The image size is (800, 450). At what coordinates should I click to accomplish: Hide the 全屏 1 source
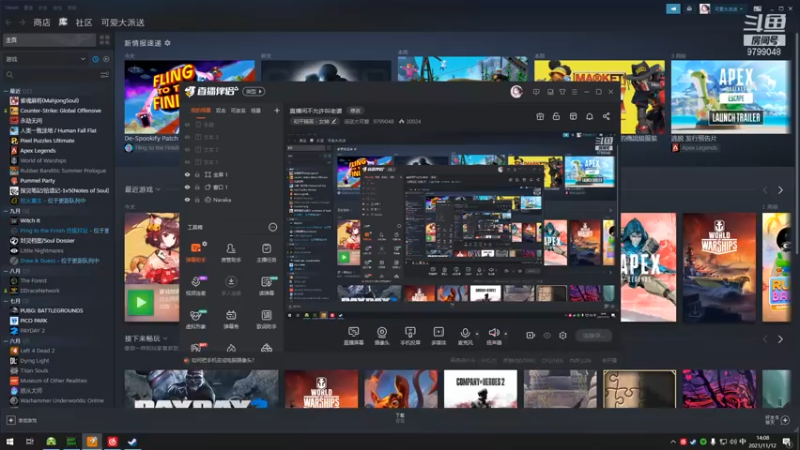point(187,174)
